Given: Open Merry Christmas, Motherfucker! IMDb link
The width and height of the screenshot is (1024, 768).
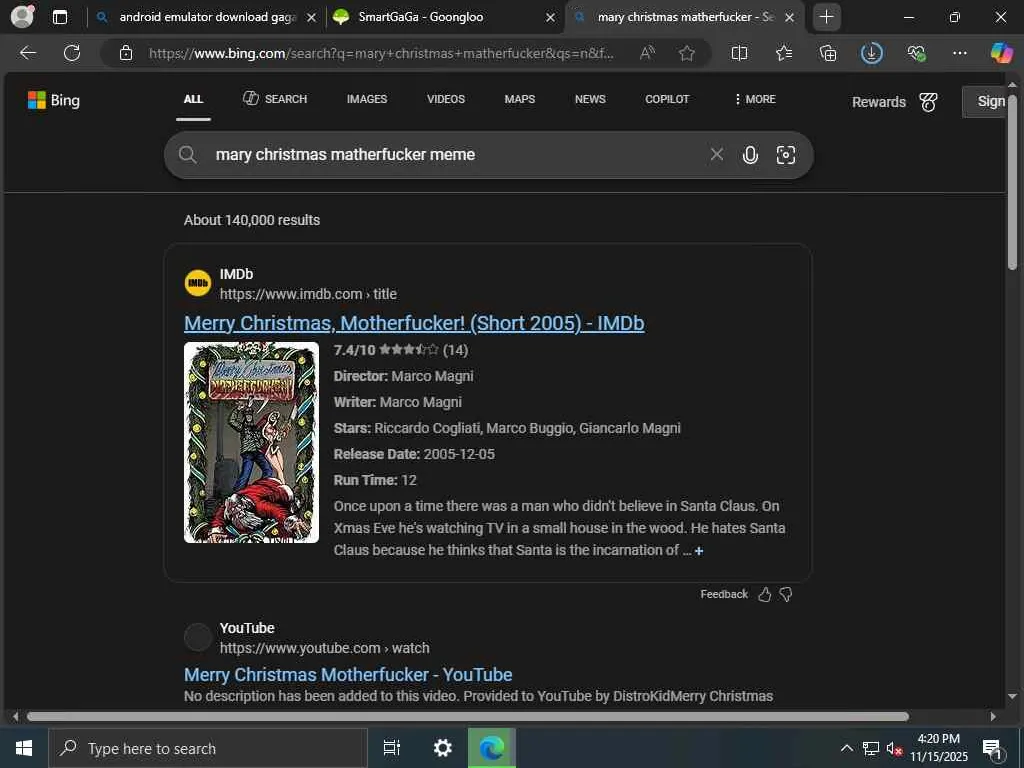Looking at the screenshot, I should pos(414,323).
